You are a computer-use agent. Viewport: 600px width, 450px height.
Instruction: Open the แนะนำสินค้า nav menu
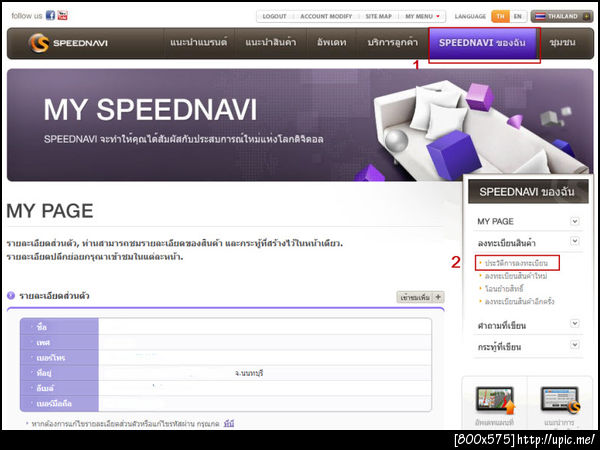click(x=271, y=42)
